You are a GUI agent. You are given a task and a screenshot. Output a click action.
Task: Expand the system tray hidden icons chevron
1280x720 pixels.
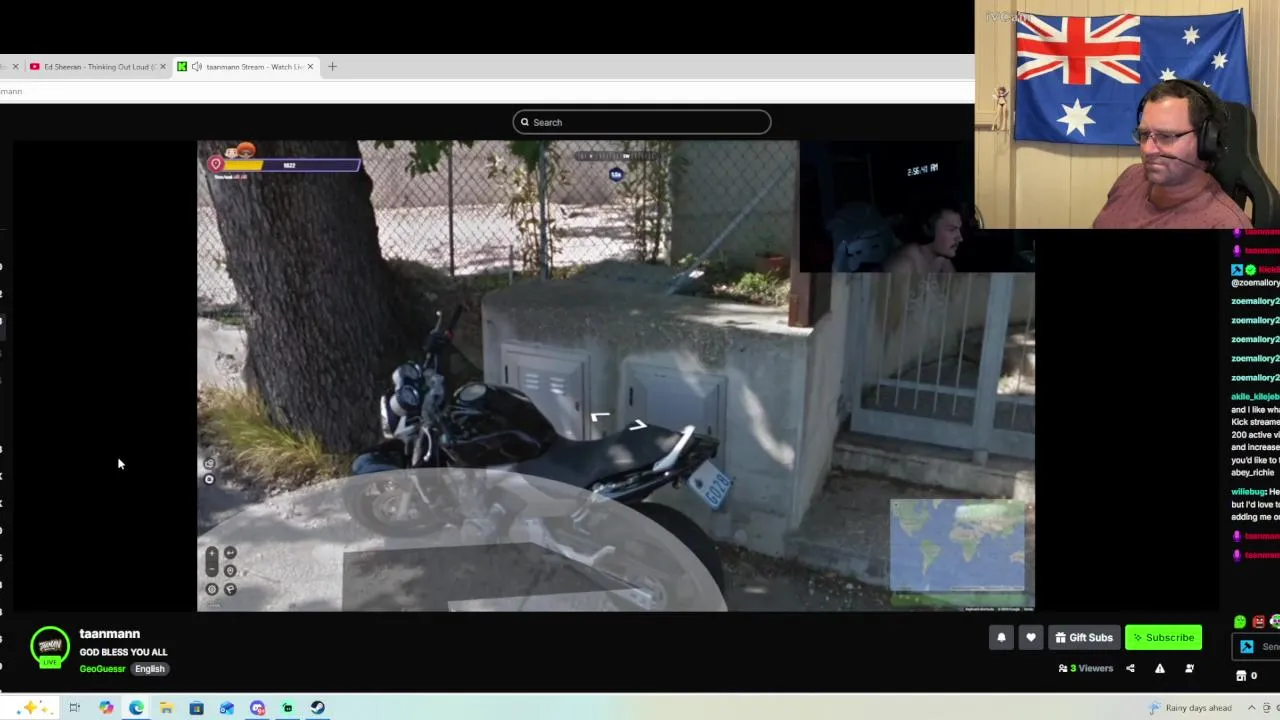tap(1252, 708)
